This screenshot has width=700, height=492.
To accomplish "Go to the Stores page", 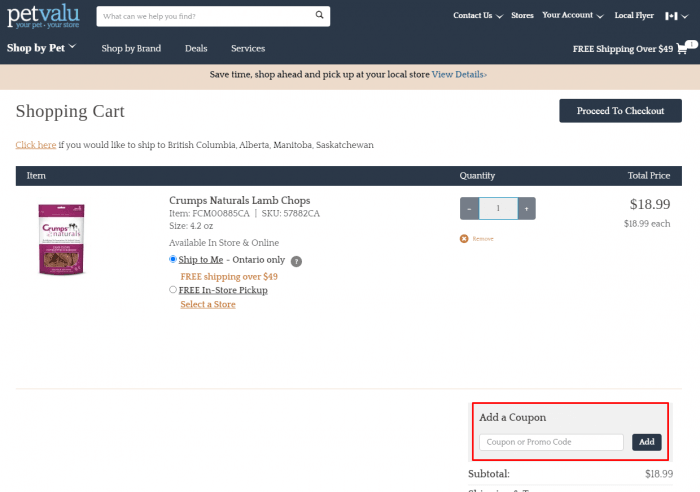I will [x=522, y=16].
